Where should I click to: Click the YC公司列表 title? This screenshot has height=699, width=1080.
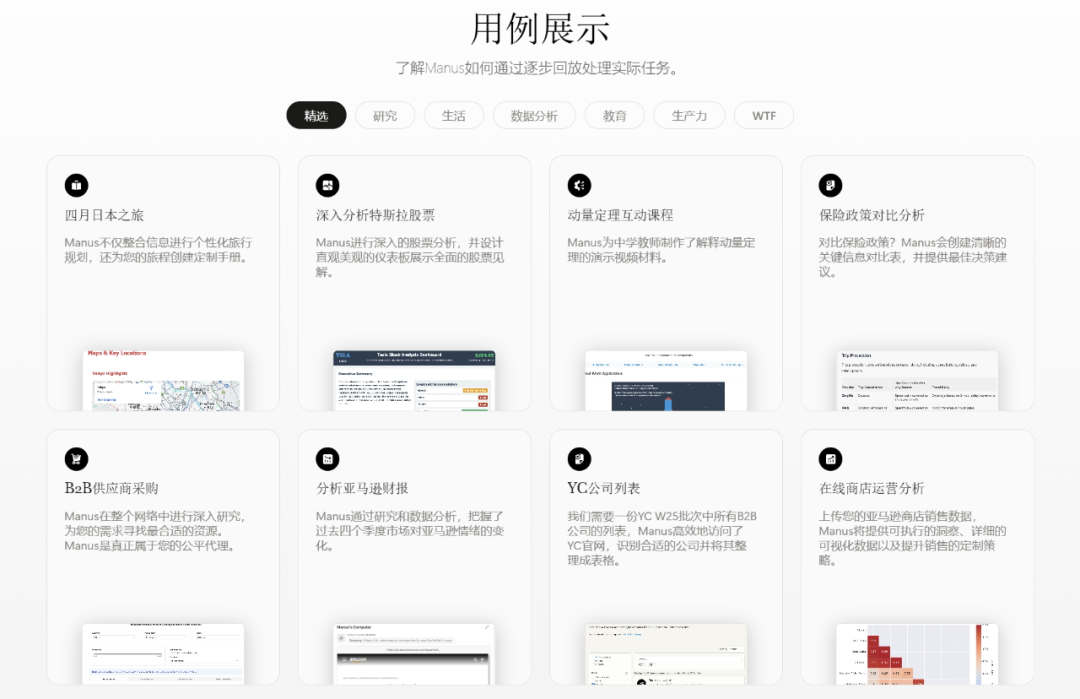tap(604, 488)
